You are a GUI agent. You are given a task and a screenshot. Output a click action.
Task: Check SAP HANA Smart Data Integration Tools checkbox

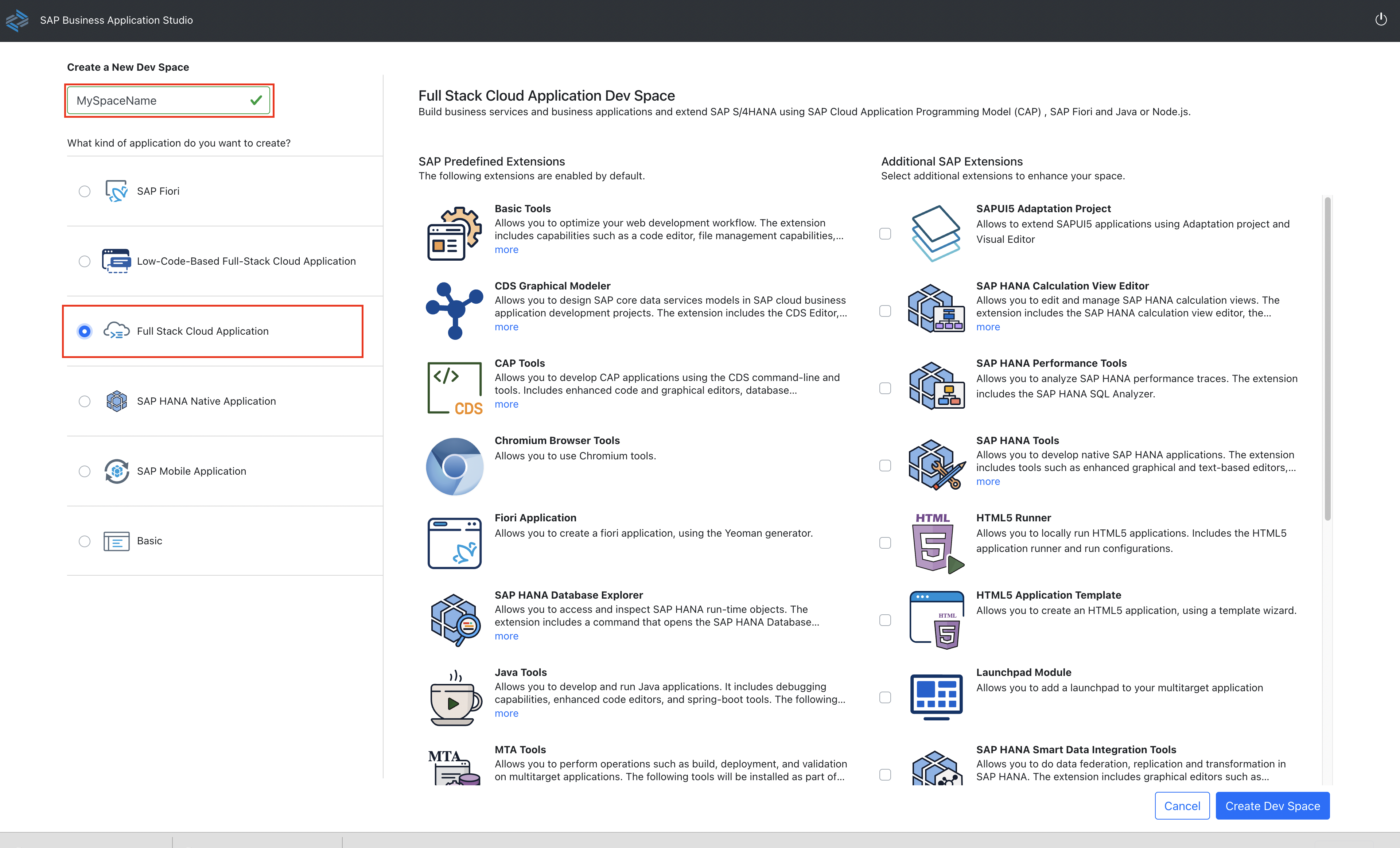tap(885, 775)
